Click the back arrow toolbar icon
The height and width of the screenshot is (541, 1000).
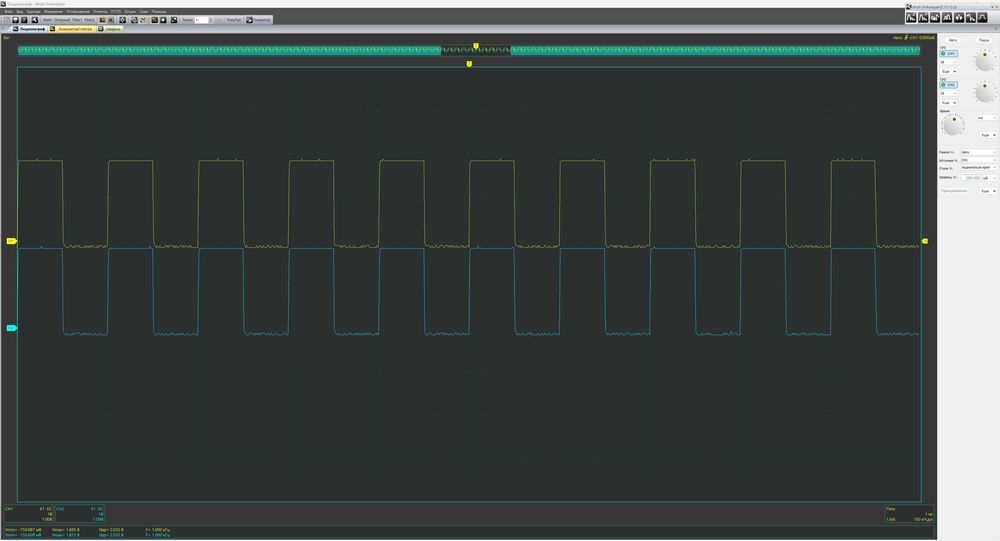pyautogui.click(x=34, y=20)
